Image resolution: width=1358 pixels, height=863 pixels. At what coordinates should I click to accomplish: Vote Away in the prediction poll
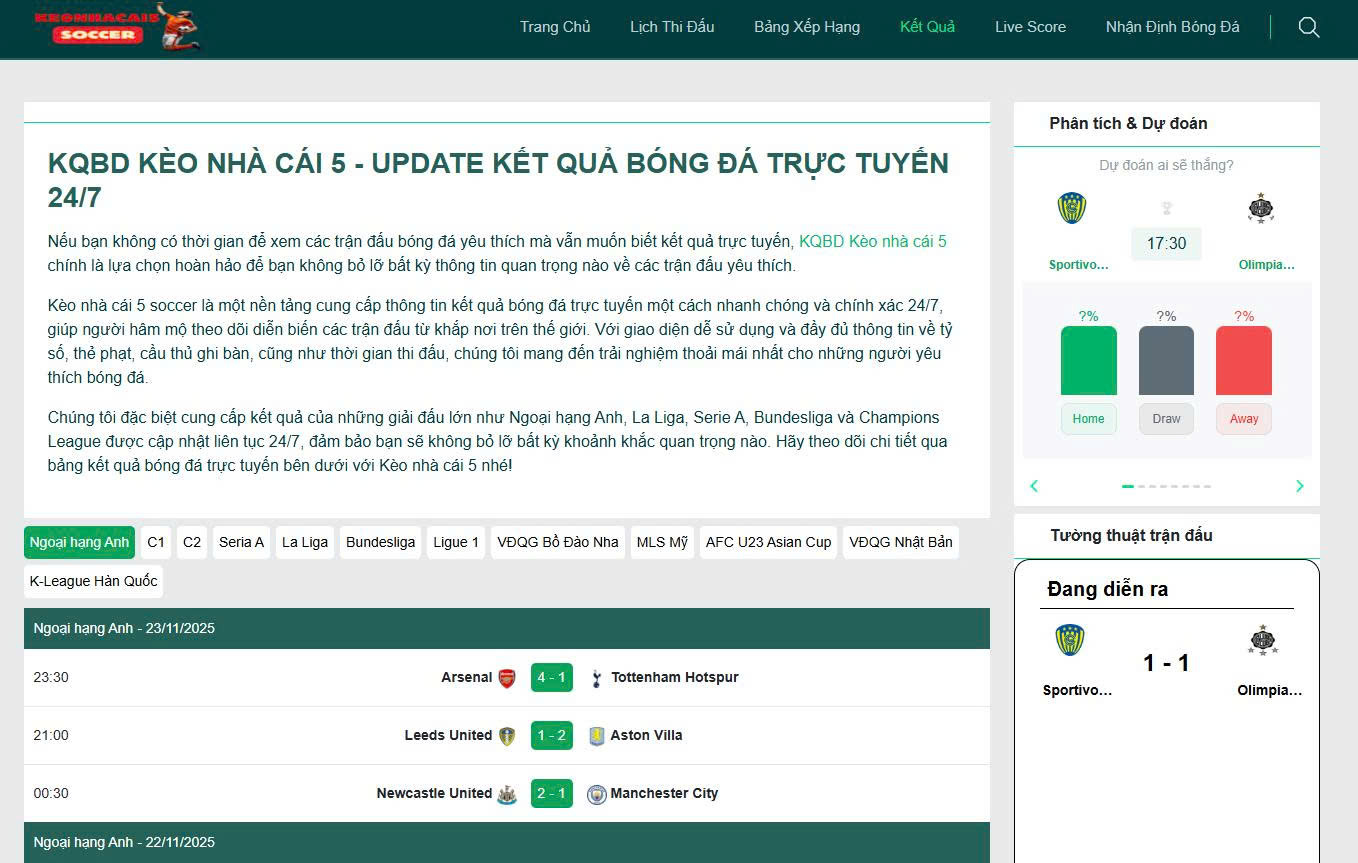pos(1243,419)
